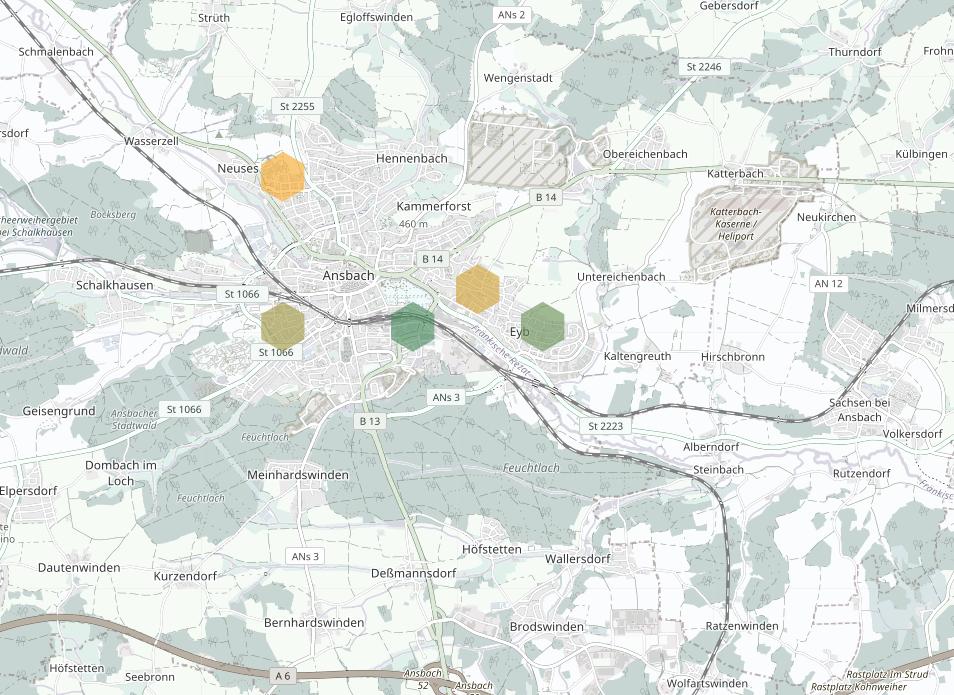The image size is (954, 695).
Task: Click the green hexagon marker beside Eyb
Action: pos(543,326)
